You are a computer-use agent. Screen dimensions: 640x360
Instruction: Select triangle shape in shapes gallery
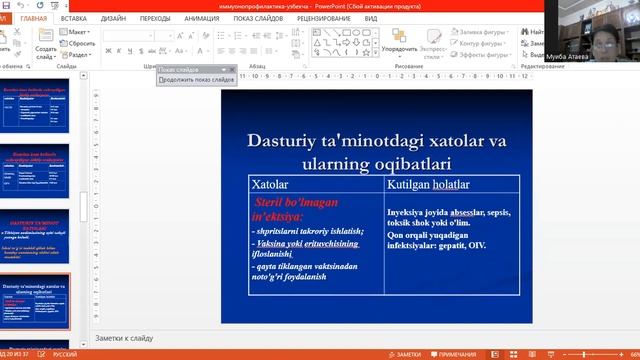click(317, 42)
